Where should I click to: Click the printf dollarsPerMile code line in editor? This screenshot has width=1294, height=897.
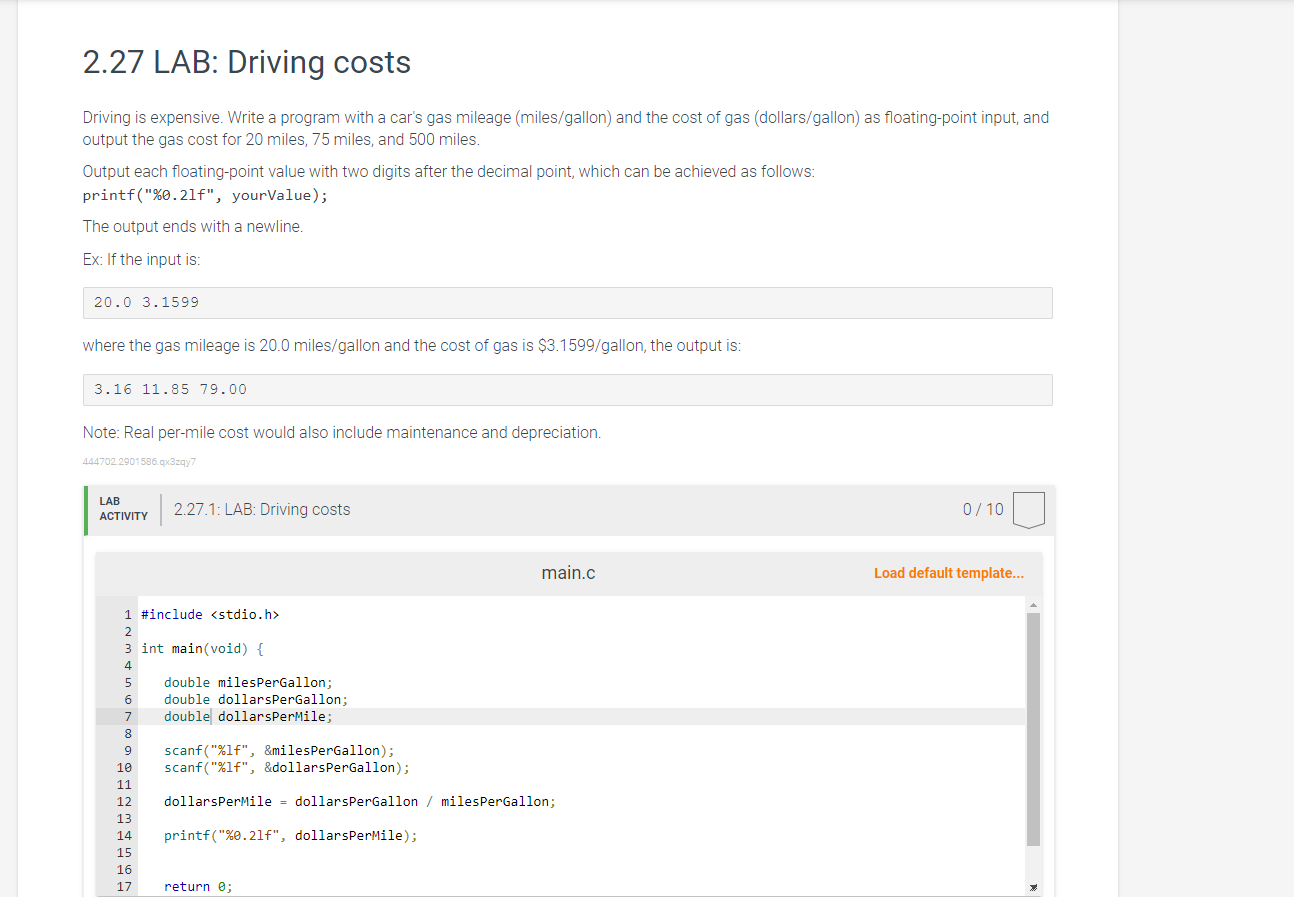pyautogui.click(x=291, y=835)
